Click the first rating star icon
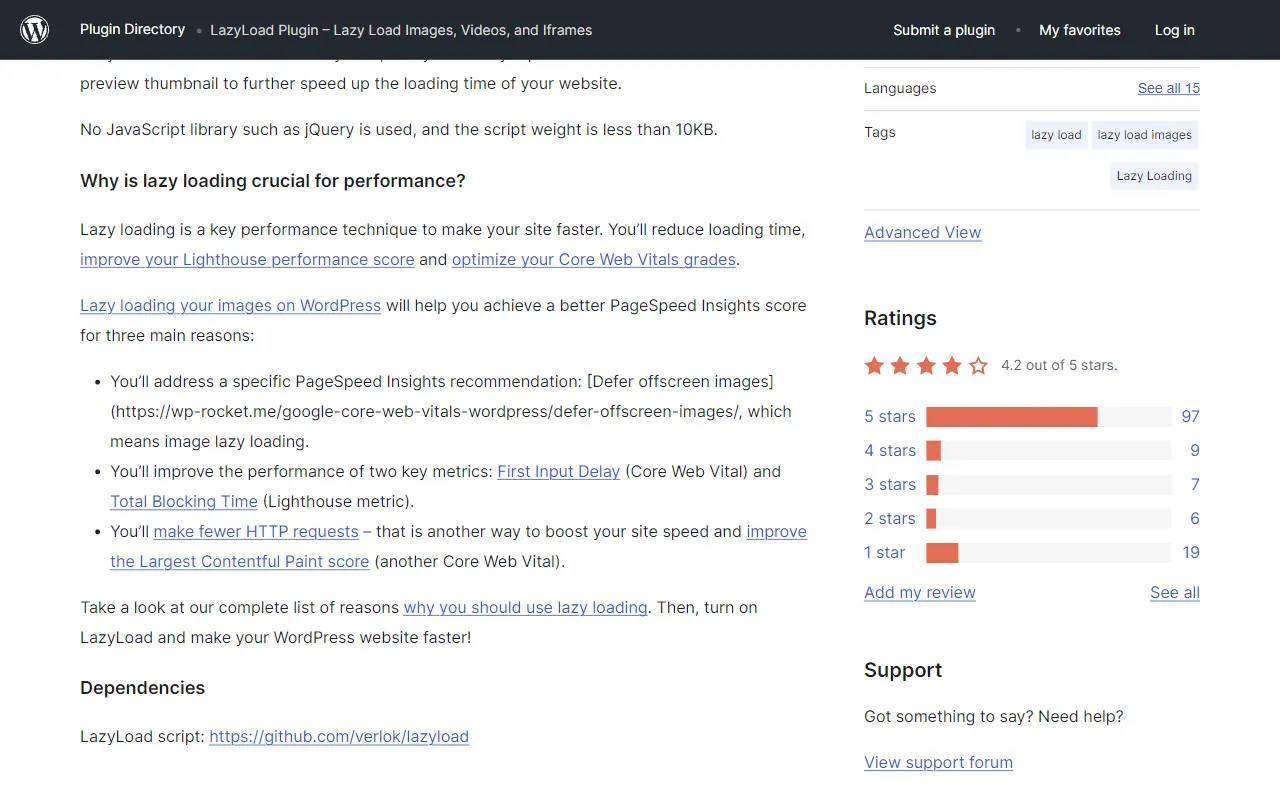The height and width of the screenshot is (800, 1280). (875, 366)
